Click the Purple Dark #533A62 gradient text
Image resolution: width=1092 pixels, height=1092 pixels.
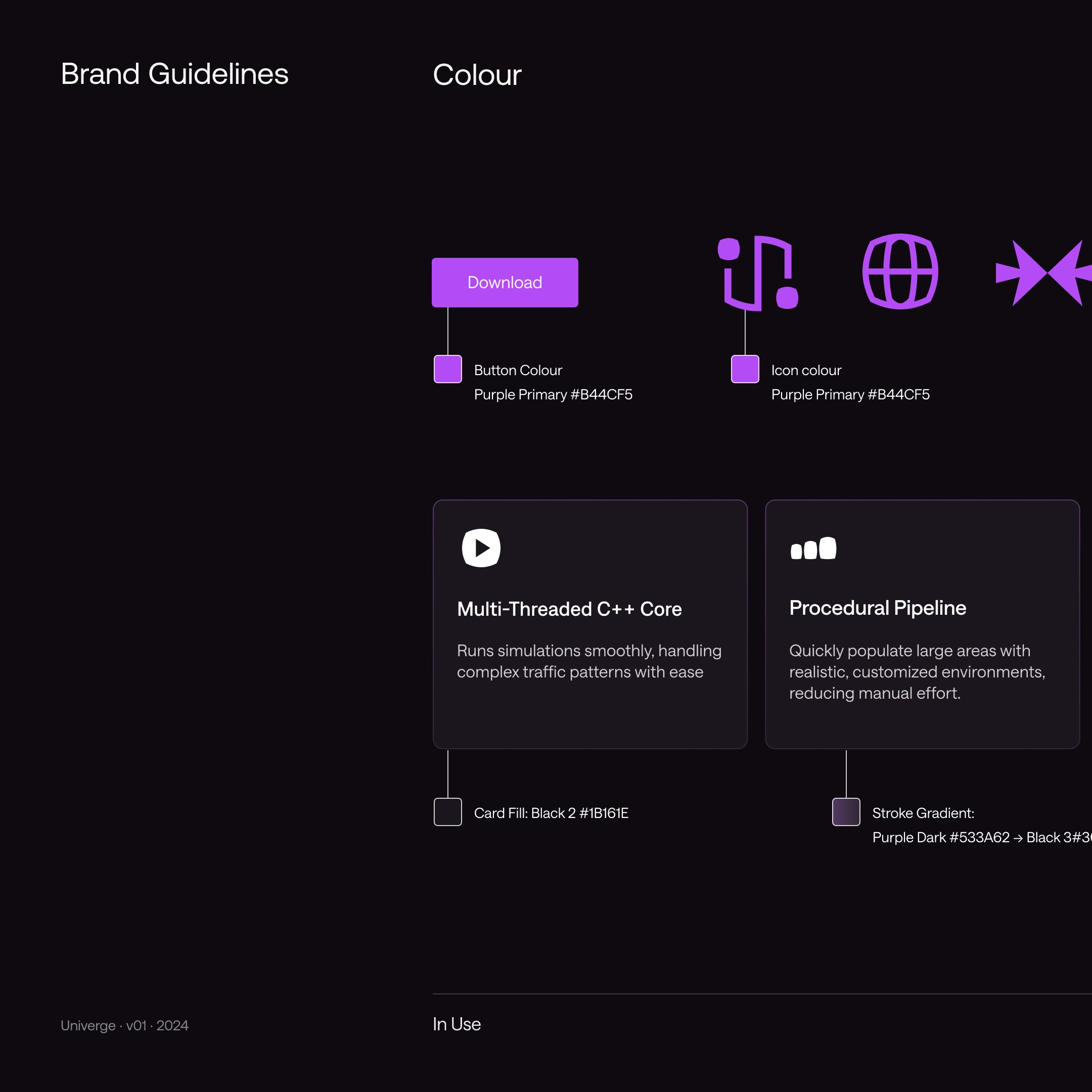(940, 837)
